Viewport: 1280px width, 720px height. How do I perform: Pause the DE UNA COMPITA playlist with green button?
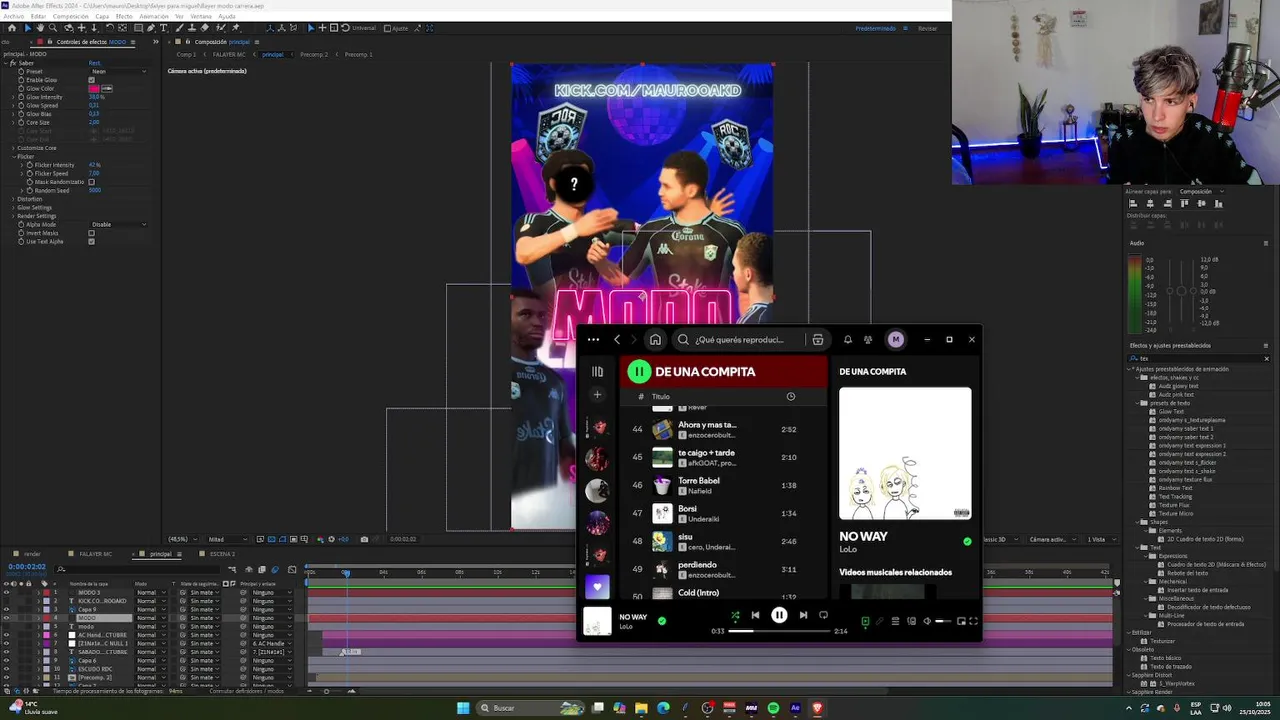(x=639, y=371)
